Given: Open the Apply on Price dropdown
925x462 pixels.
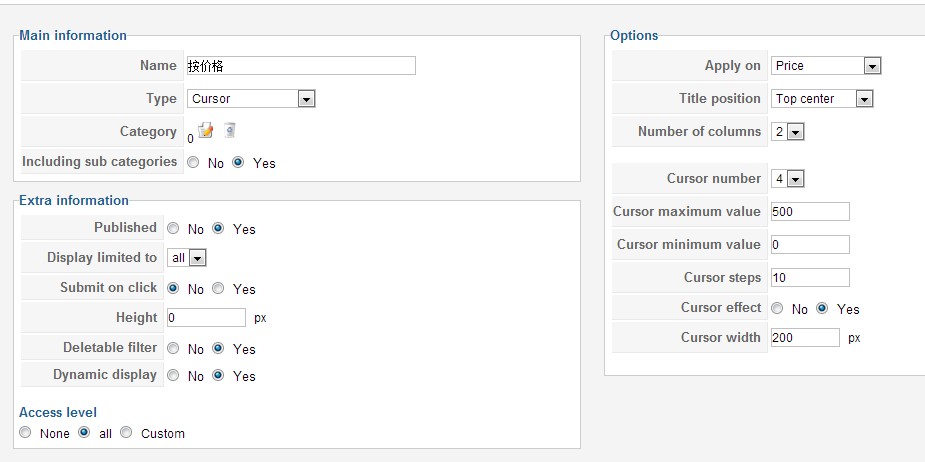Looking at the screenshot, I should [x=826, y=65].
